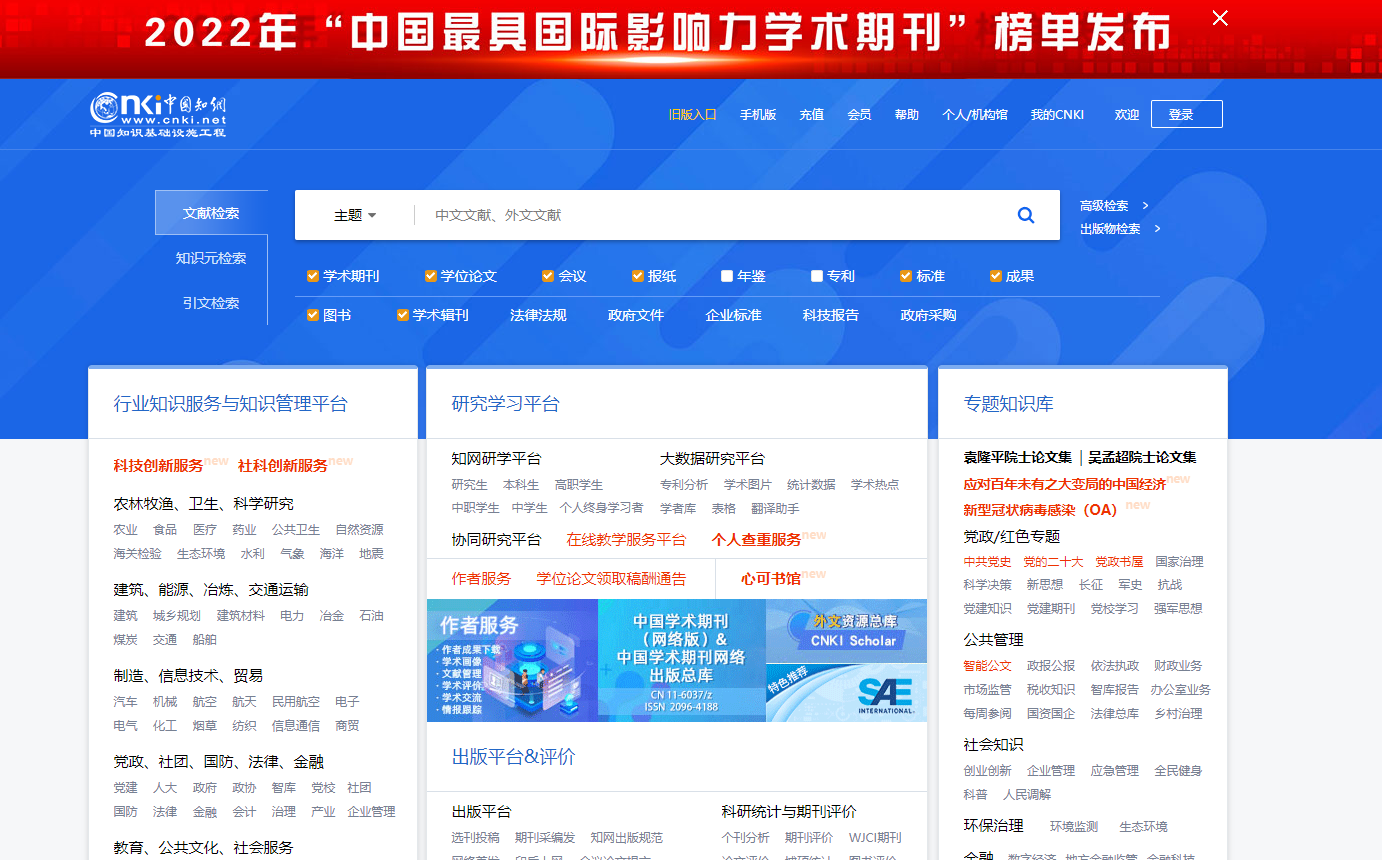Toggle the 学术期刊 checkbox
The height and width of the screenshot is (860, 1382).
pos(313,276)
